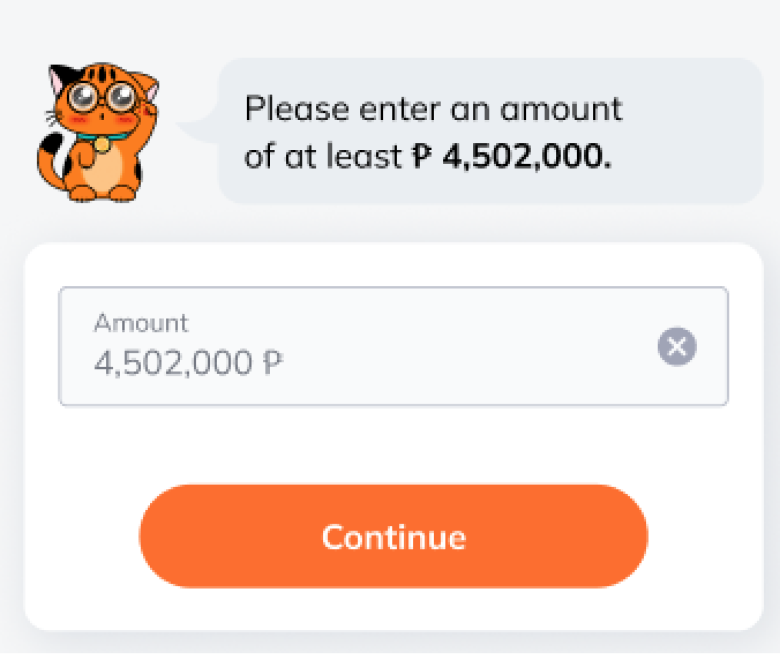Click the small Amount label
The image size is (780, 654).
[141, 323]
